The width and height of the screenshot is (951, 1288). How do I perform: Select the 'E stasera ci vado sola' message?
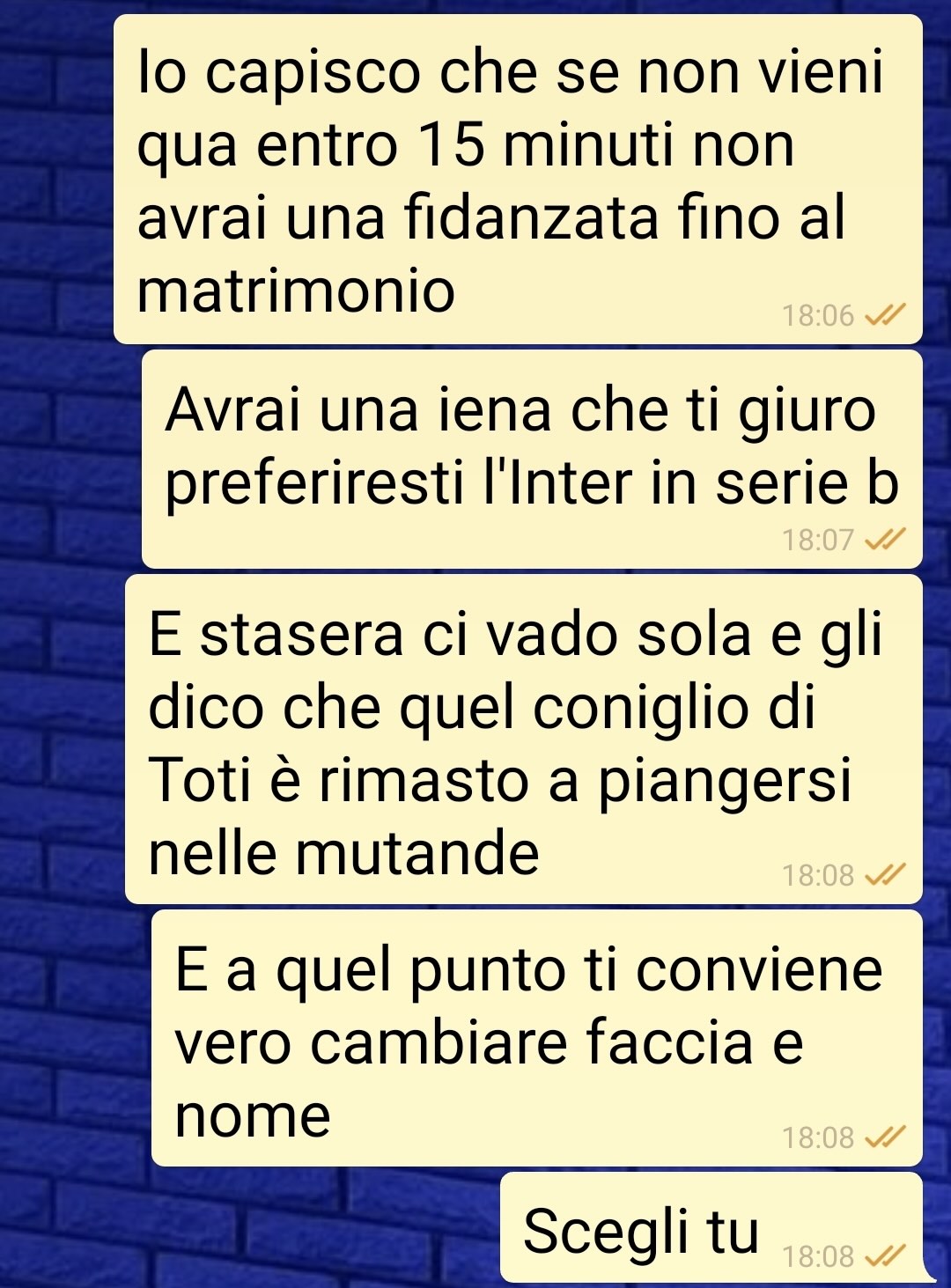click(524, 739)
